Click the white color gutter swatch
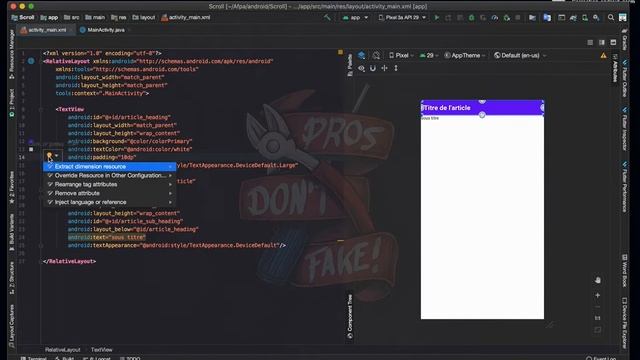Screen dimensions: 640x360 tap(31, 149)
